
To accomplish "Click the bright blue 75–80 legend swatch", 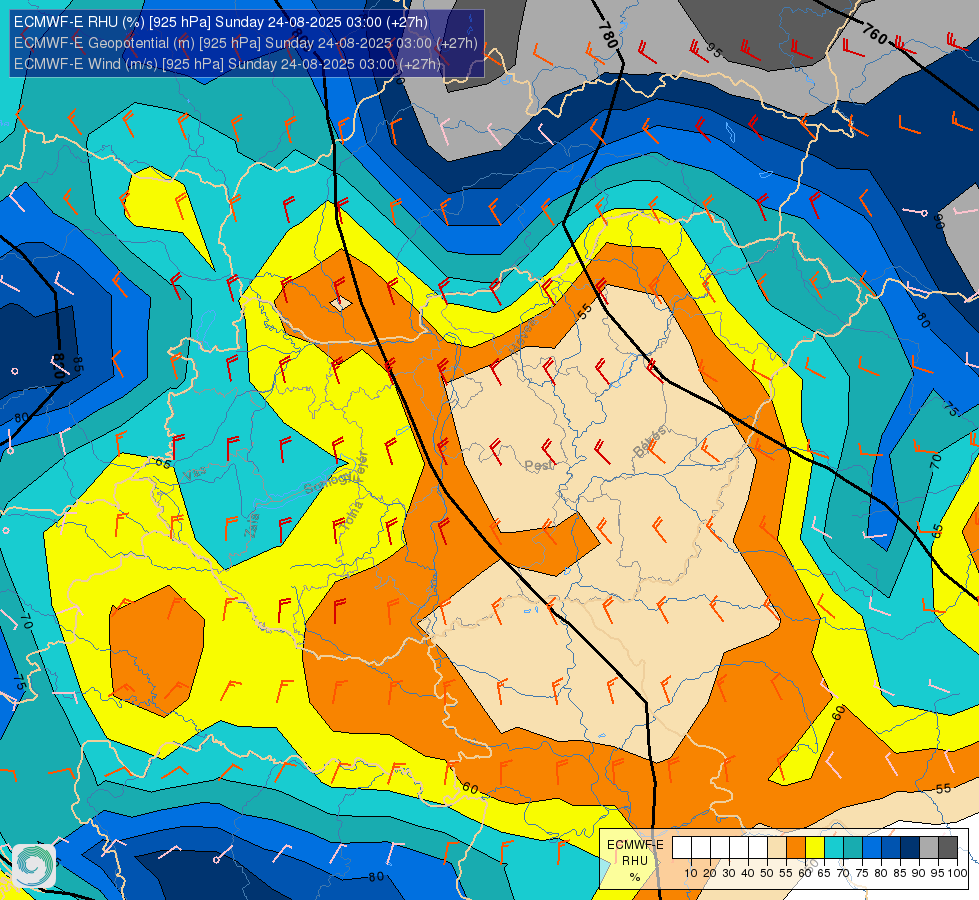I will (872, 847).
